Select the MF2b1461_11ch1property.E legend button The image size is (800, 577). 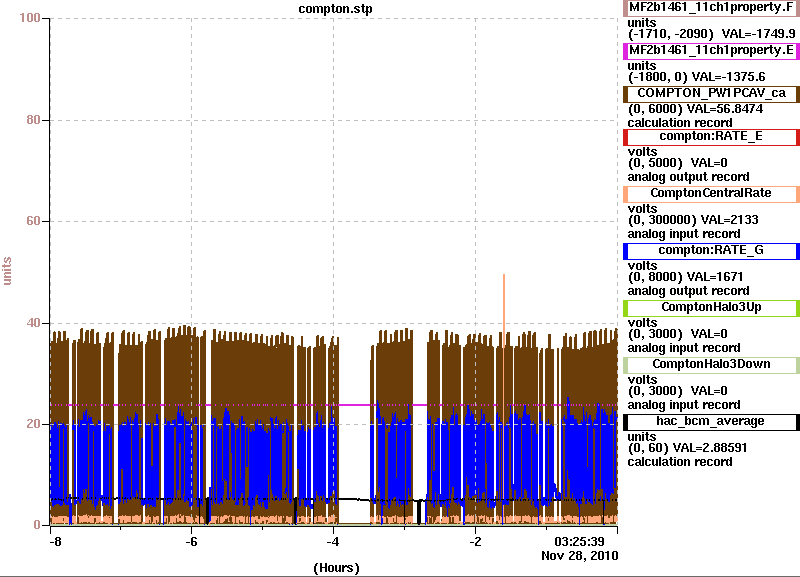711,51
